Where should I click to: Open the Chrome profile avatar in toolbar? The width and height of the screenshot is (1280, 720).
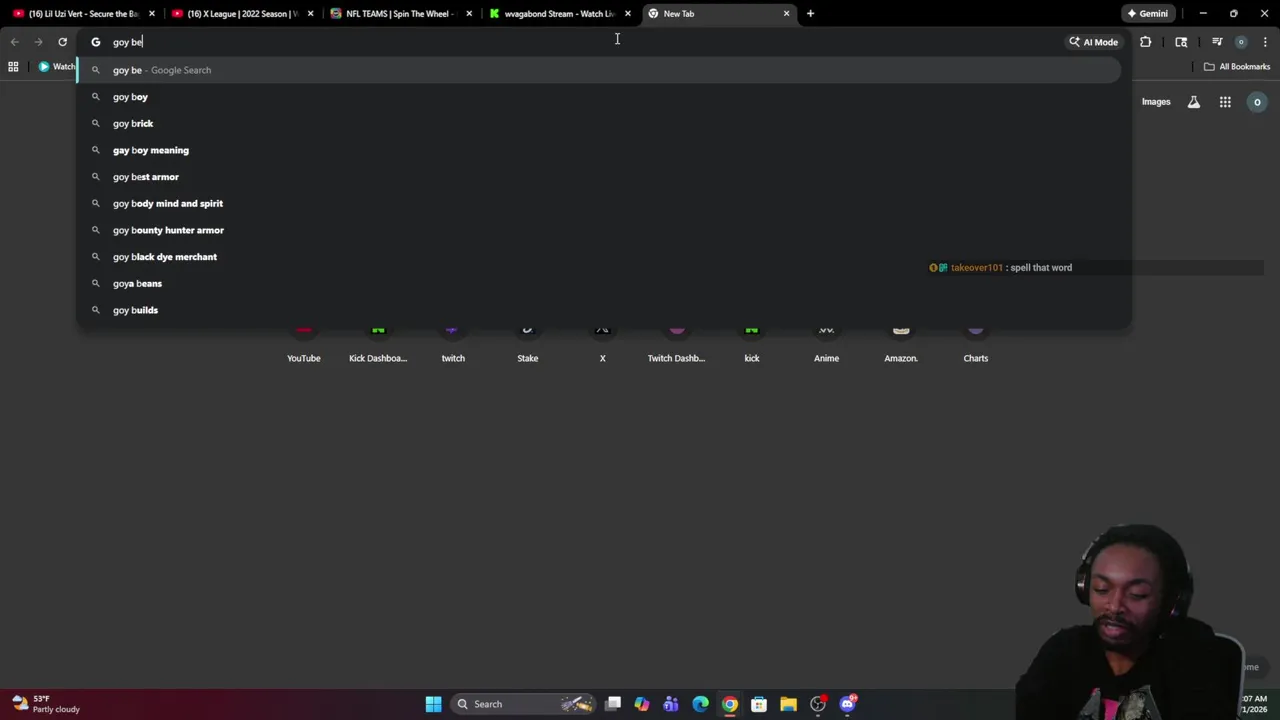[x=1241, y=42]
